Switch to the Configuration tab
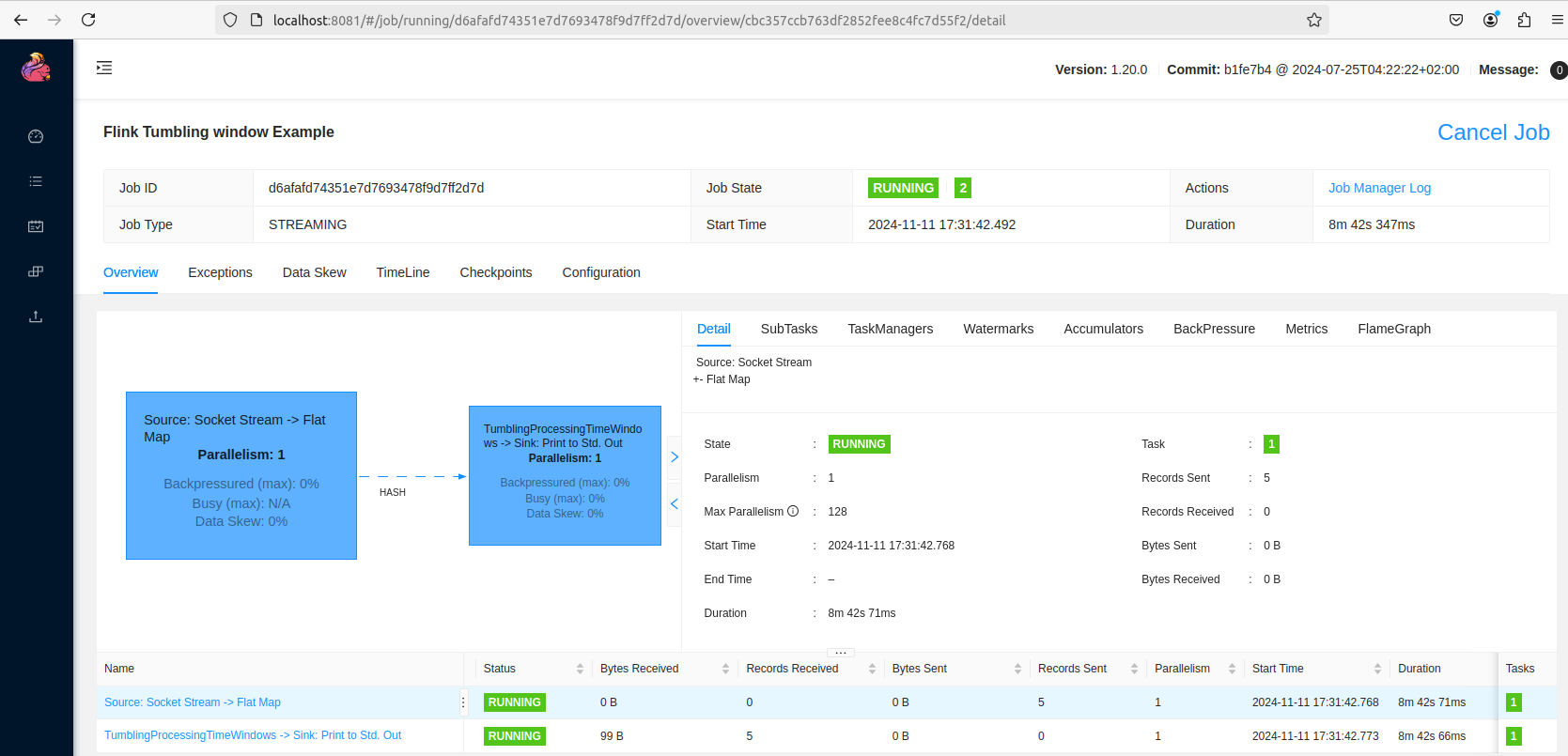This screenshot has width=1568, height=756. click(601, 272)
